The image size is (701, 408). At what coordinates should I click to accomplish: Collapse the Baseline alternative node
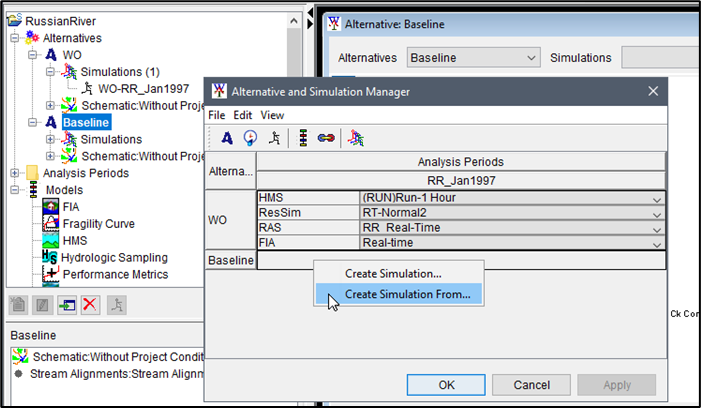pos(33,122)
